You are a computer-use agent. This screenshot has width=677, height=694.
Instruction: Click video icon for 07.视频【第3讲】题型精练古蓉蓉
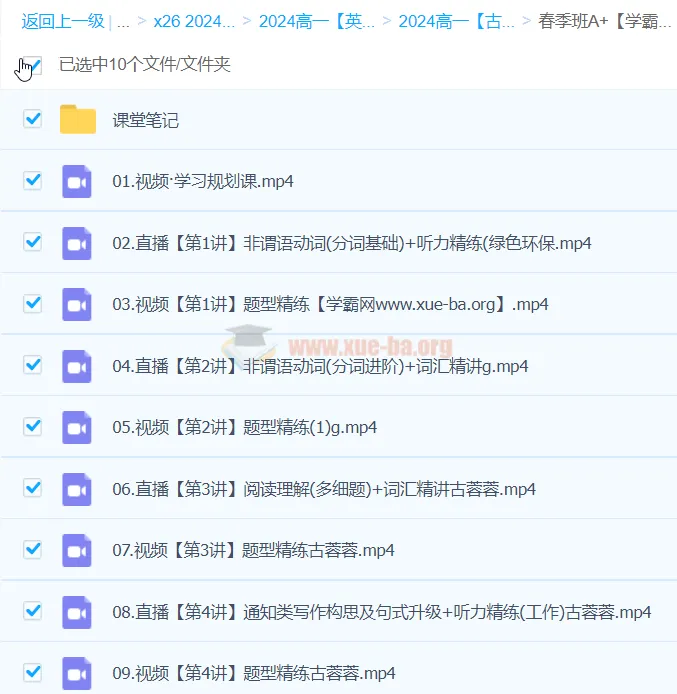point(77,551)
